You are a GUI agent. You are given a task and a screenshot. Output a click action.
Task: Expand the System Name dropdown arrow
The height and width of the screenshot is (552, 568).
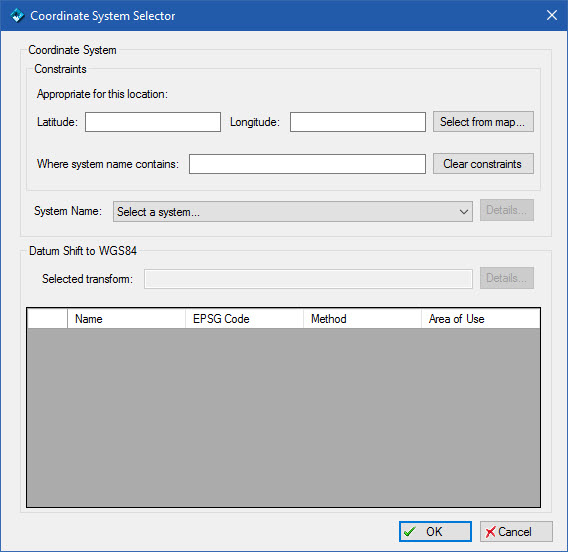click(x=464, y=212)
